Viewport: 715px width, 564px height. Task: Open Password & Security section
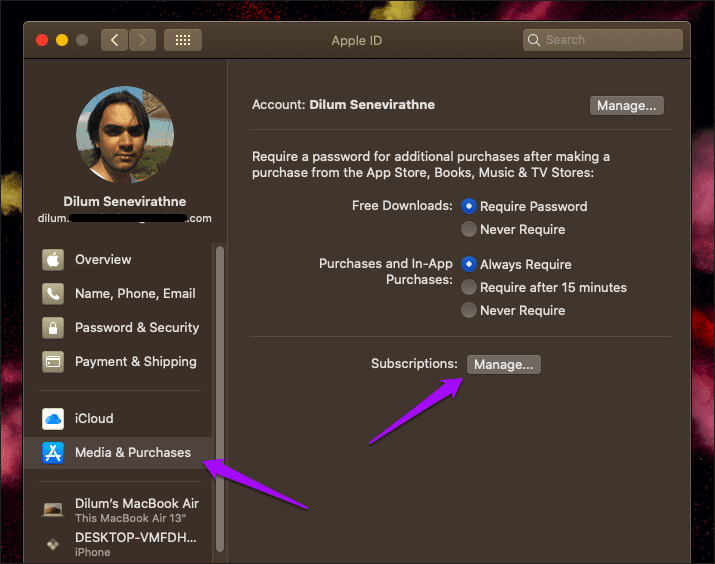[118, 328]
